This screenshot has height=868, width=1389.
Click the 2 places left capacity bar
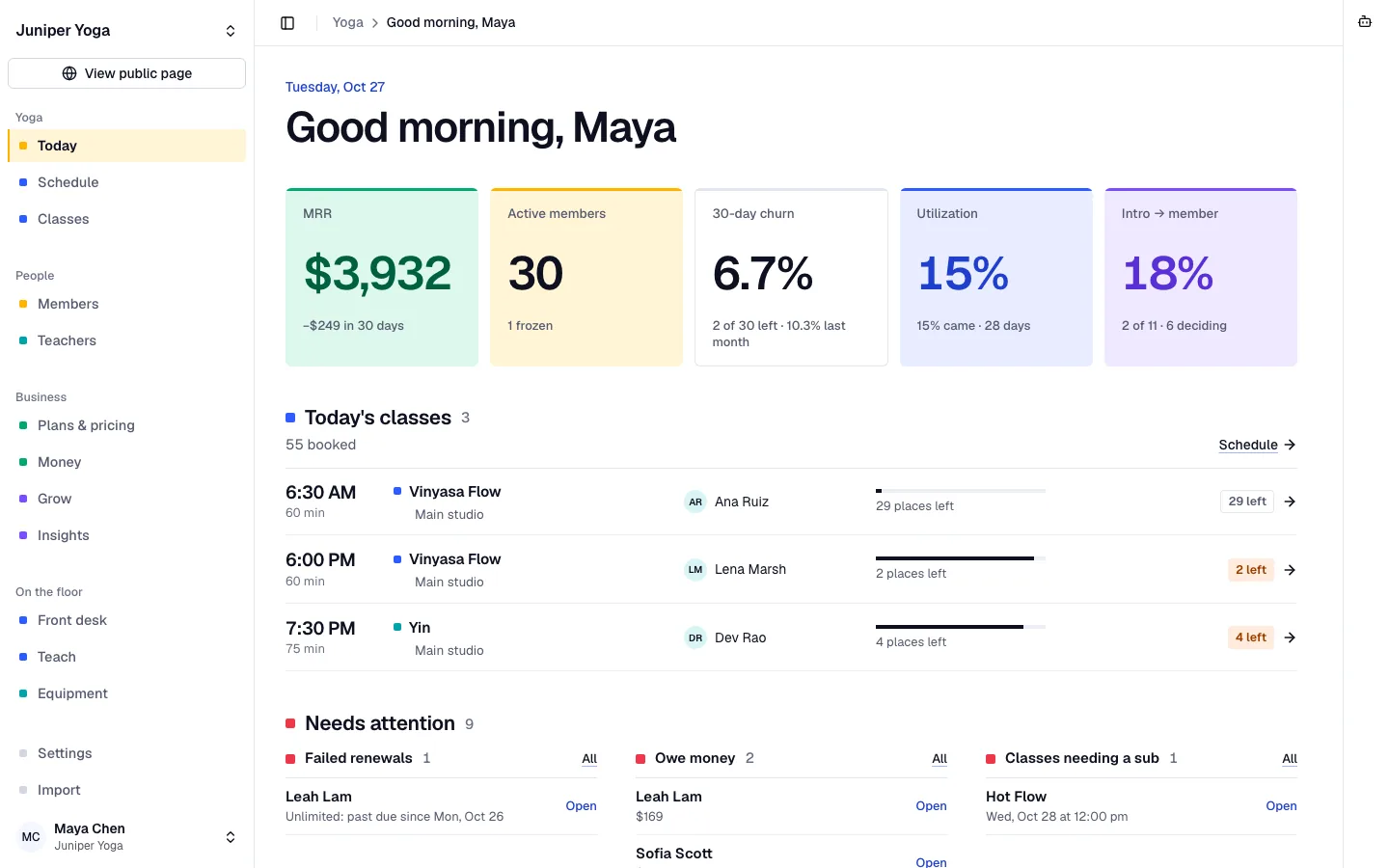961,558
